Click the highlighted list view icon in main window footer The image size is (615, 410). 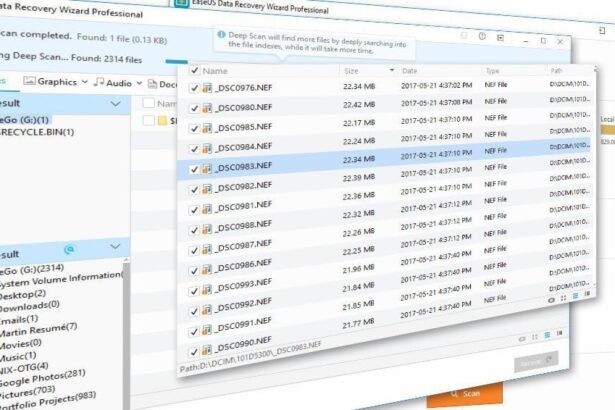coord(547,335)
